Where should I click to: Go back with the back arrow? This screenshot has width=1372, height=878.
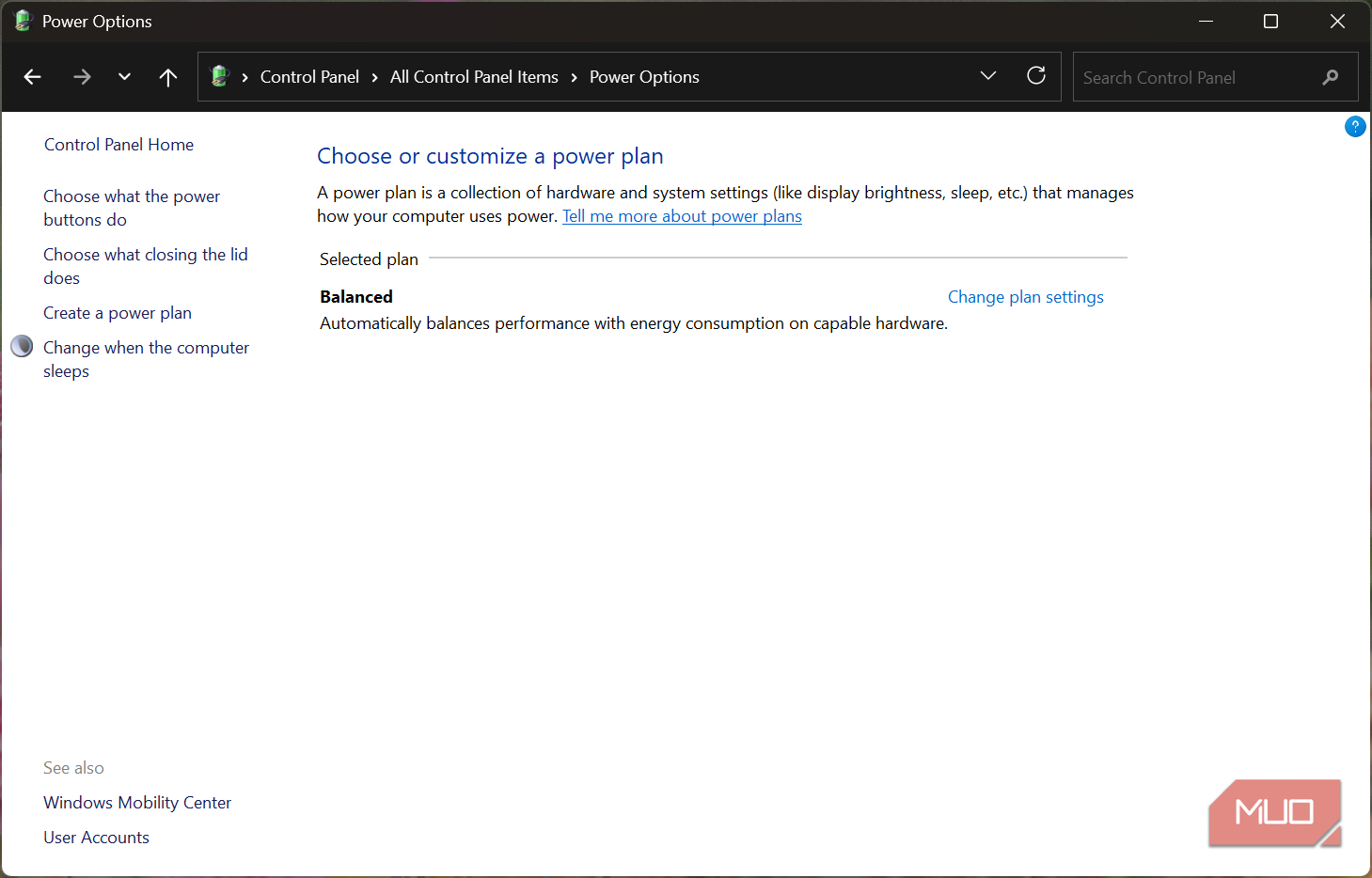33,77
